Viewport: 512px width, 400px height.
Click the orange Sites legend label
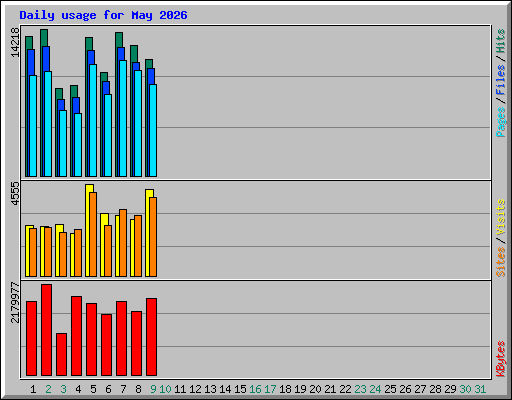coord(500,262)
